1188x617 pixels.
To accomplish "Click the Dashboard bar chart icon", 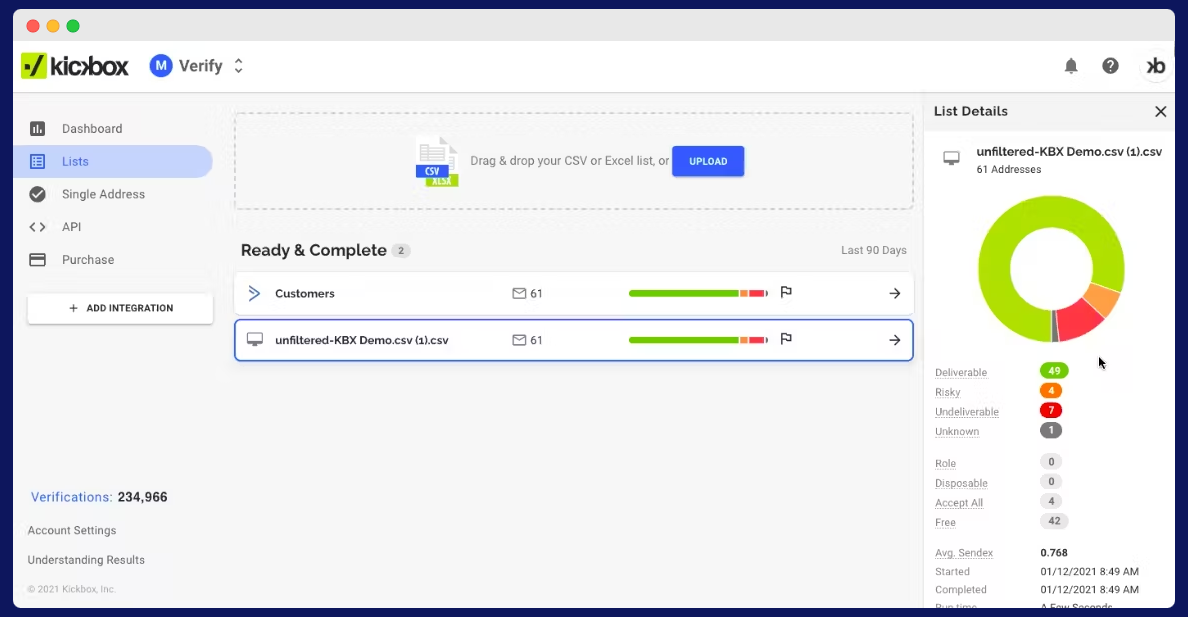I will pos(37,129).
